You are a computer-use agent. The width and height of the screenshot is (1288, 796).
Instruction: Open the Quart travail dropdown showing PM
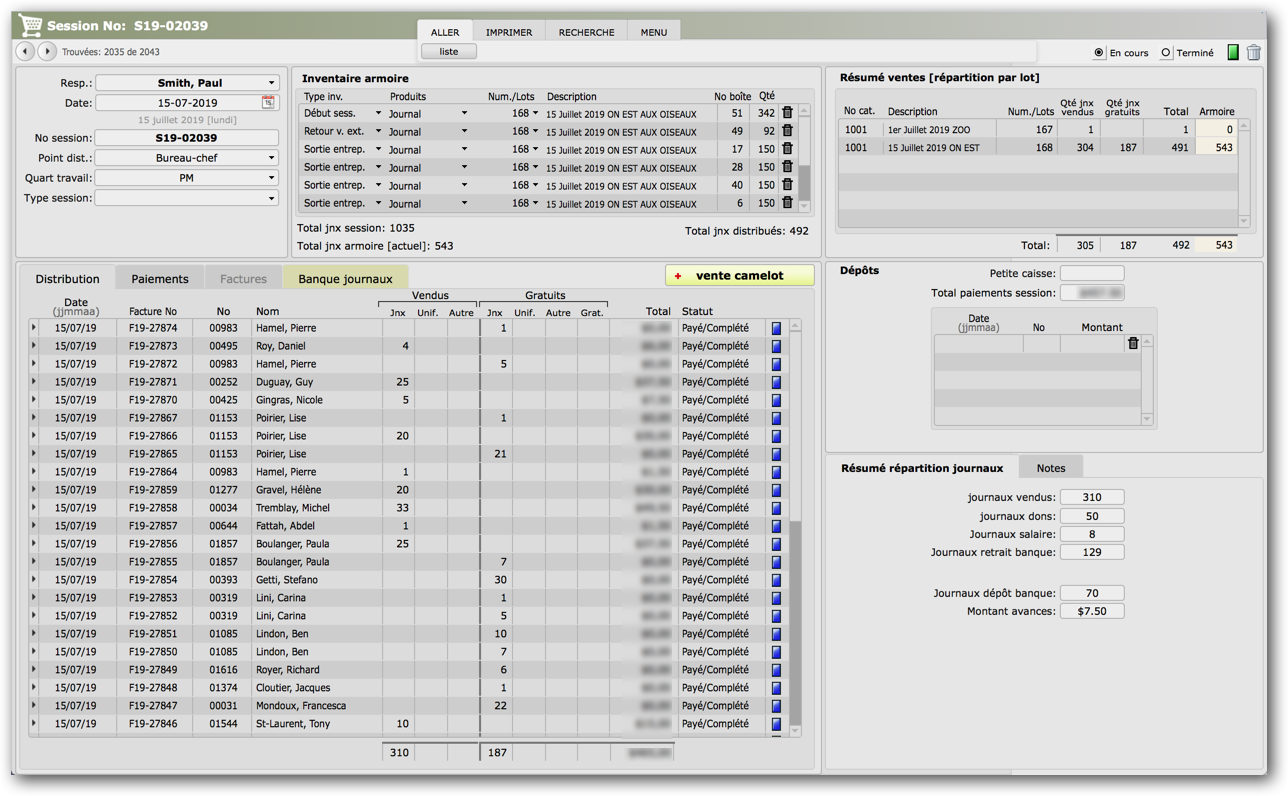pyautogui.click(x=187, y=178)
